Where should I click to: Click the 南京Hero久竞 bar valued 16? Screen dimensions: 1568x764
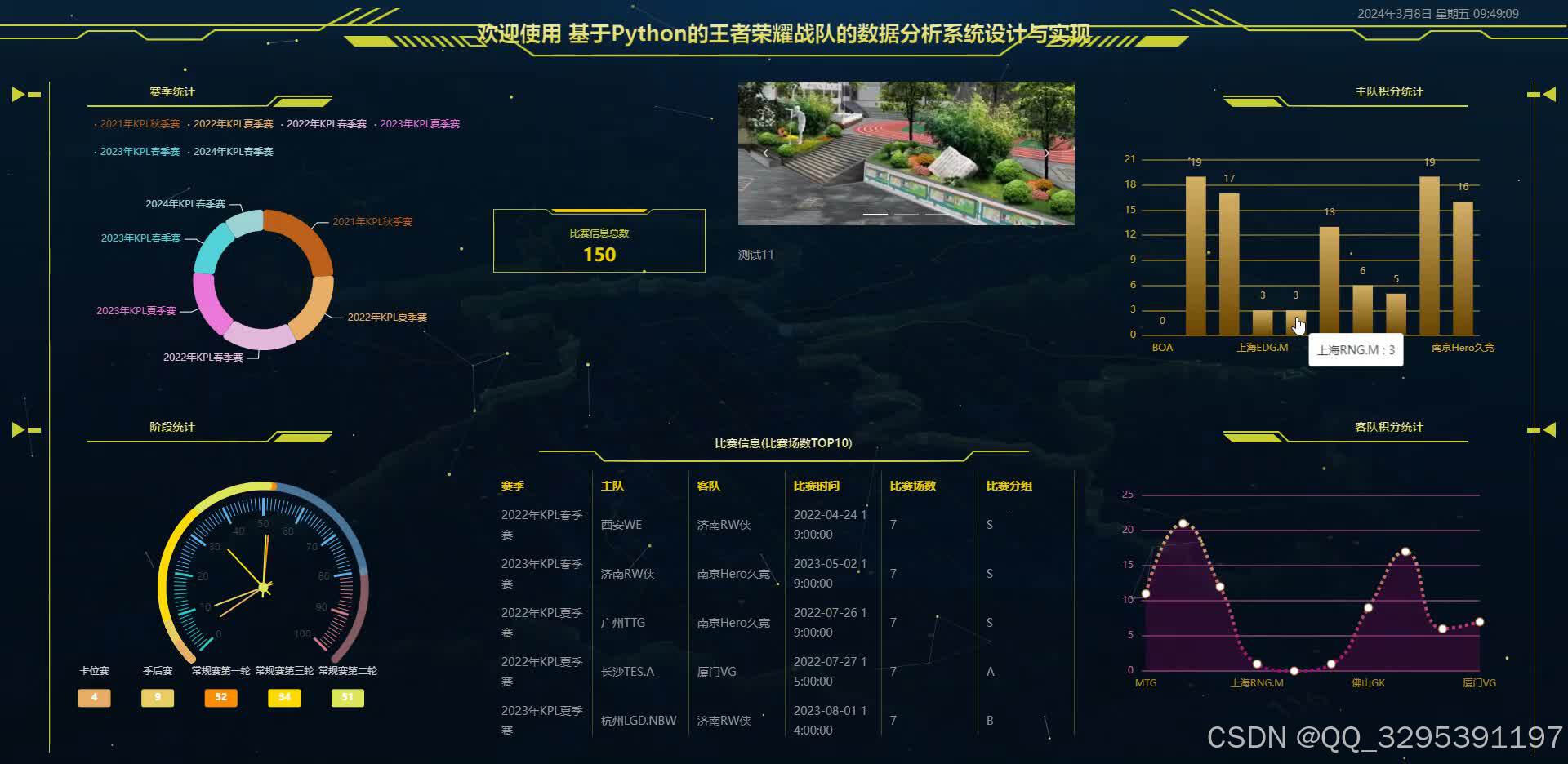click(x=1463, y=268)
